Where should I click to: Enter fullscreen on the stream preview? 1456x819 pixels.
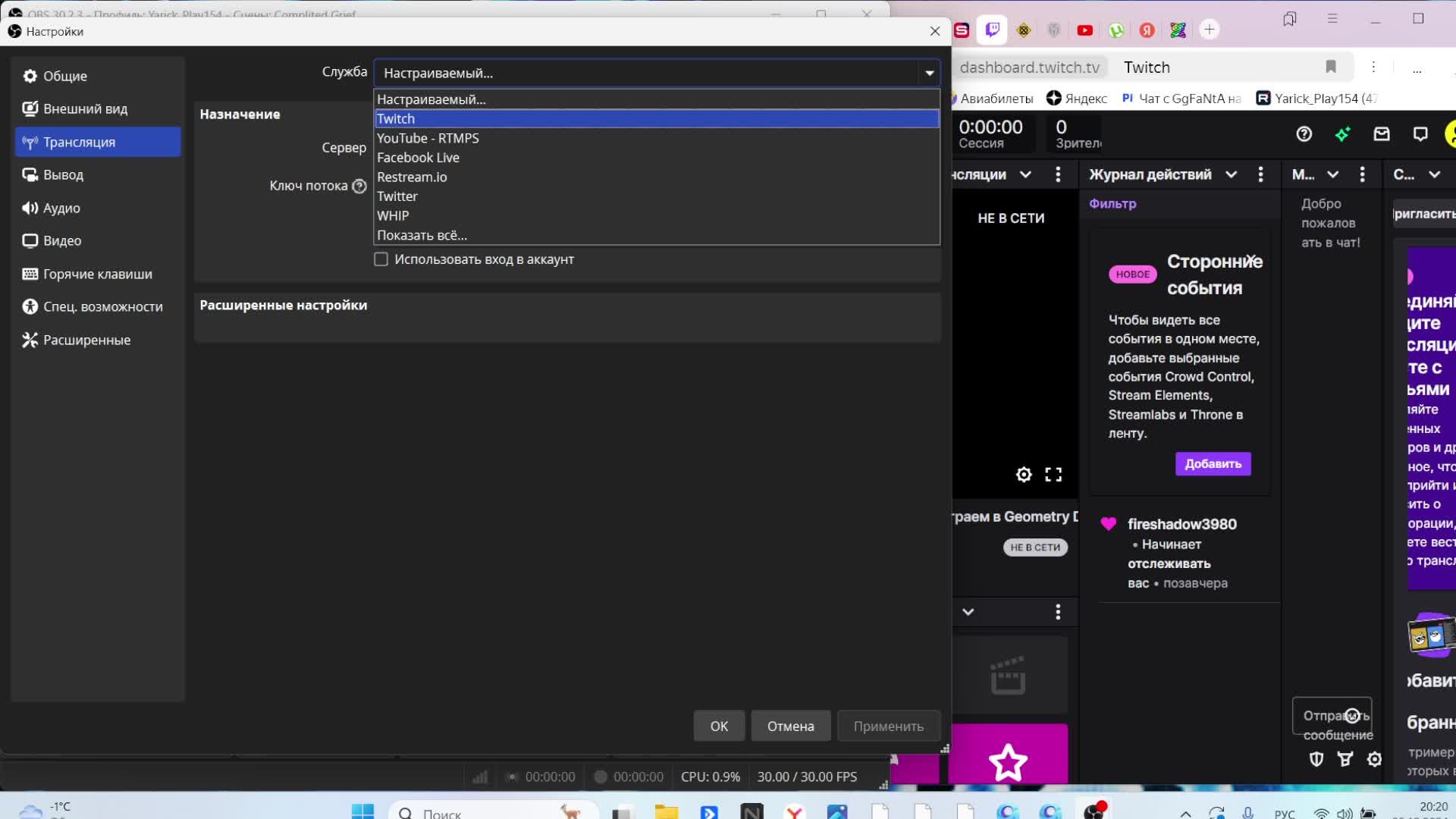coord(1053,475)
